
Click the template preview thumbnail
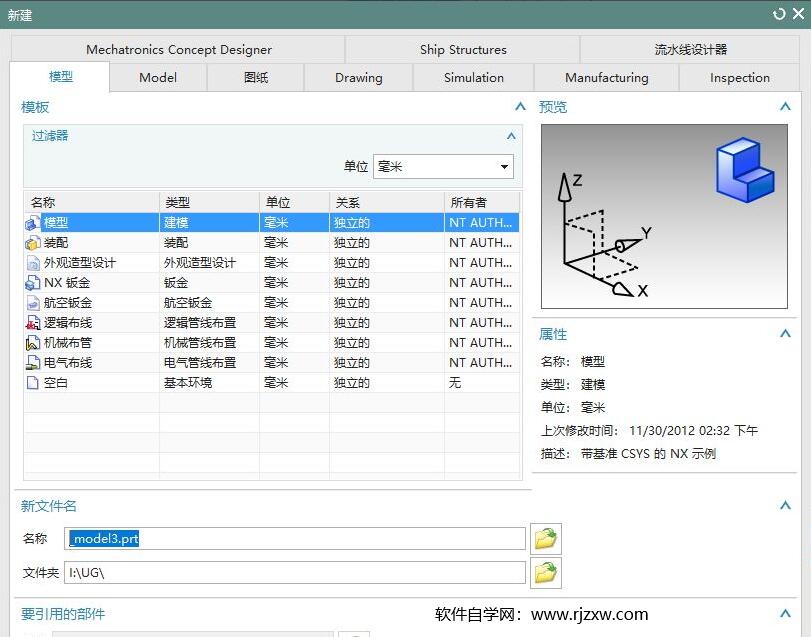(664, 216)
